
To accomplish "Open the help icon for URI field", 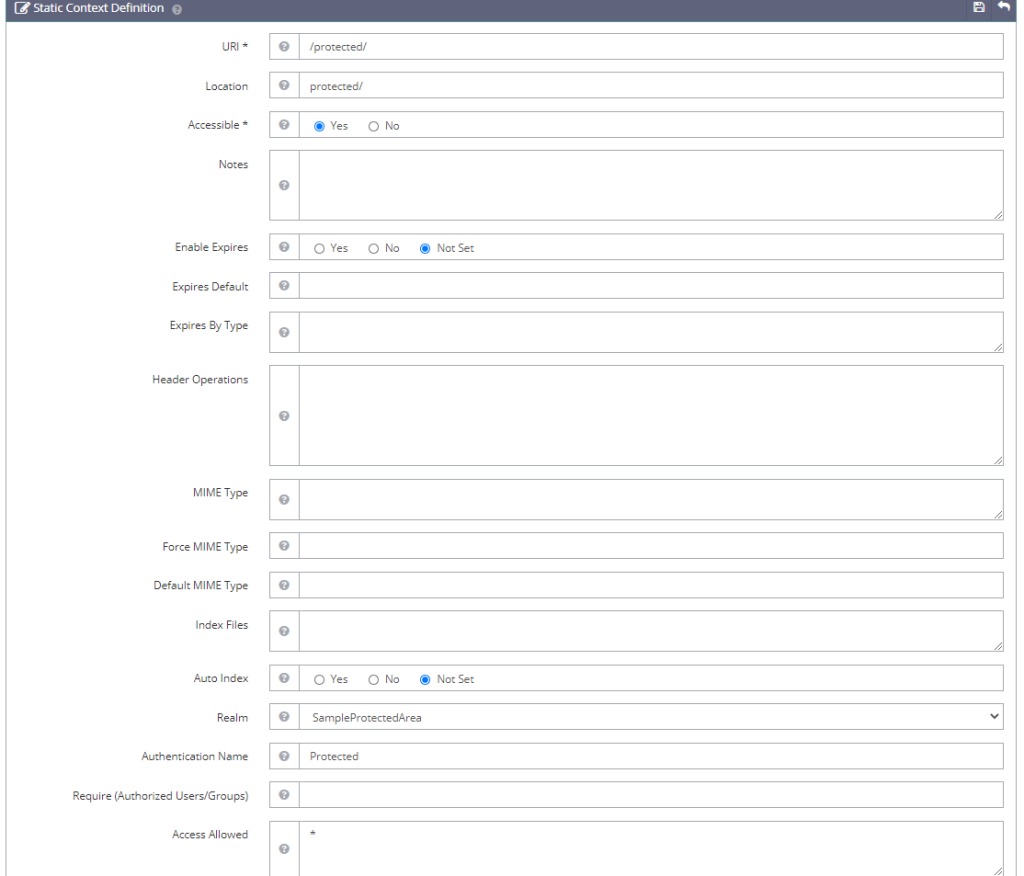I will point(284,47).
